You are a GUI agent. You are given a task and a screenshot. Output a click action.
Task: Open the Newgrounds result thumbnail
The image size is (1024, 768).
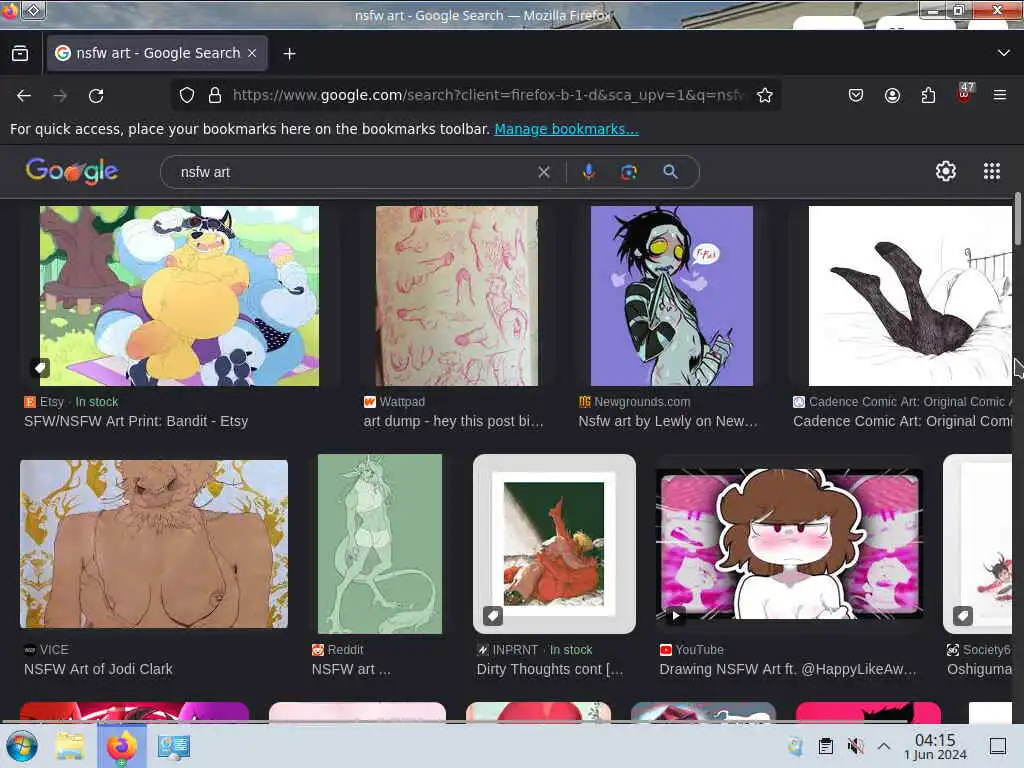click(672, 296)
